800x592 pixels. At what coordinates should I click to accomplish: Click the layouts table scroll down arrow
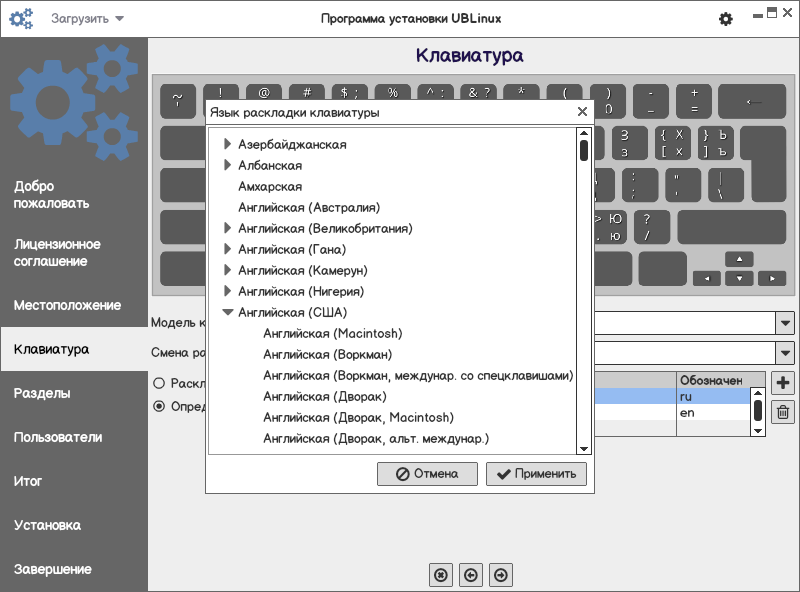coord(758,431)
